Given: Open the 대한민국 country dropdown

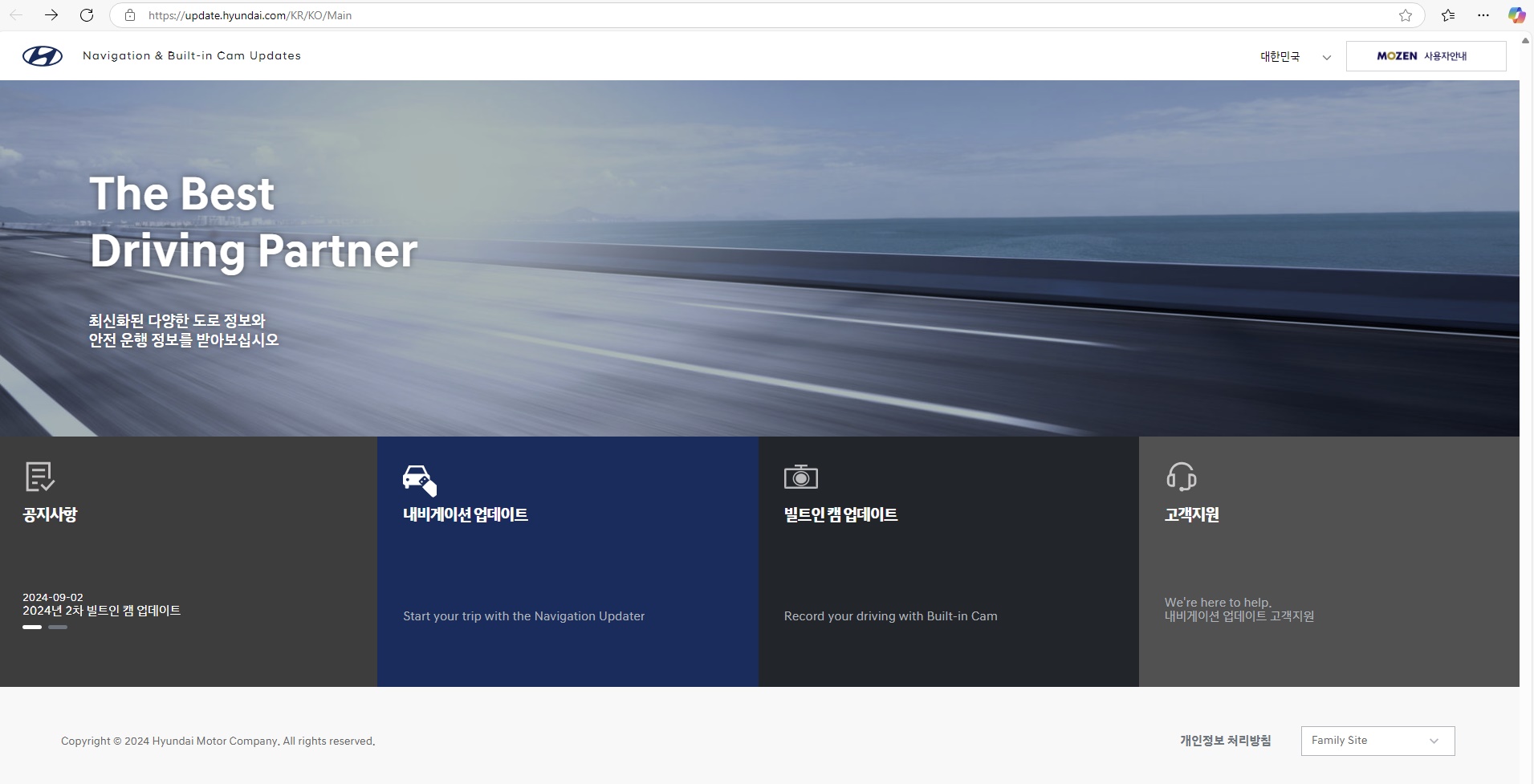Looking at the screenshot, I should [1295, 57].
